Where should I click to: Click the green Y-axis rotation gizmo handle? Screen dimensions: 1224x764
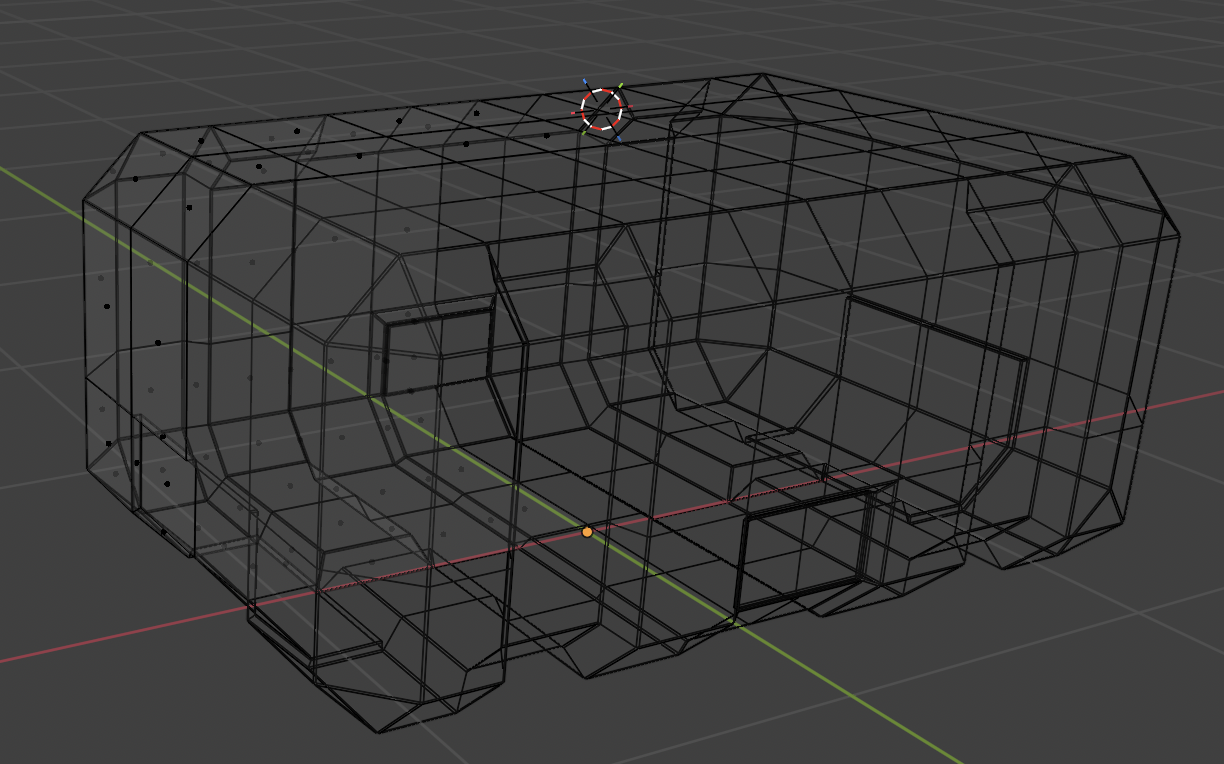coord(620,84)
